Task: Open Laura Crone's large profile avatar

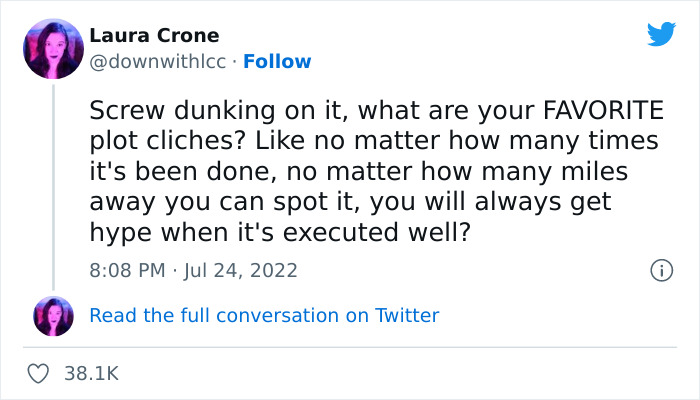Action: [53, 48]
